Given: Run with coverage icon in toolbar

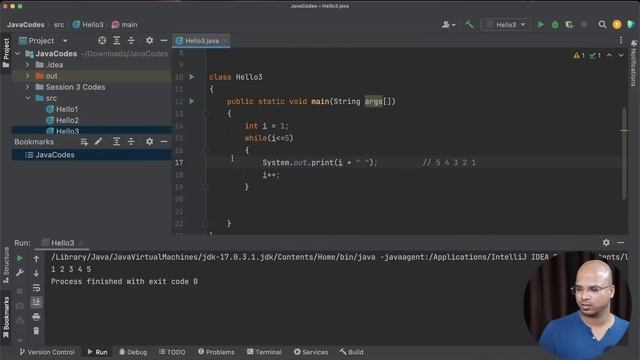Looking at the screenshot, I should pyautogui.click(x=569, y=24).
